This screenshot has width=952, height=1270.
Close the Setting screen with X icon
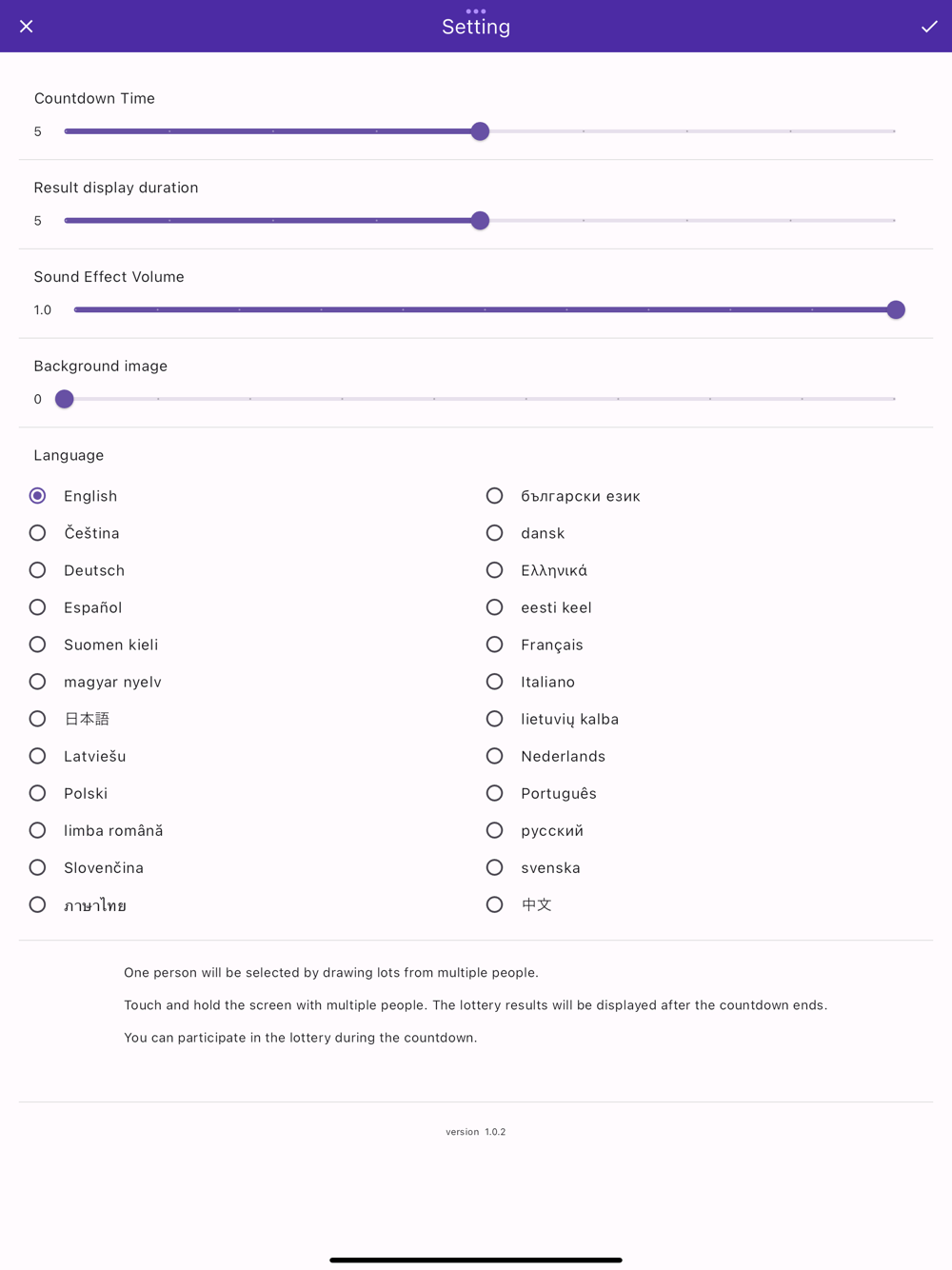[27, 27]
